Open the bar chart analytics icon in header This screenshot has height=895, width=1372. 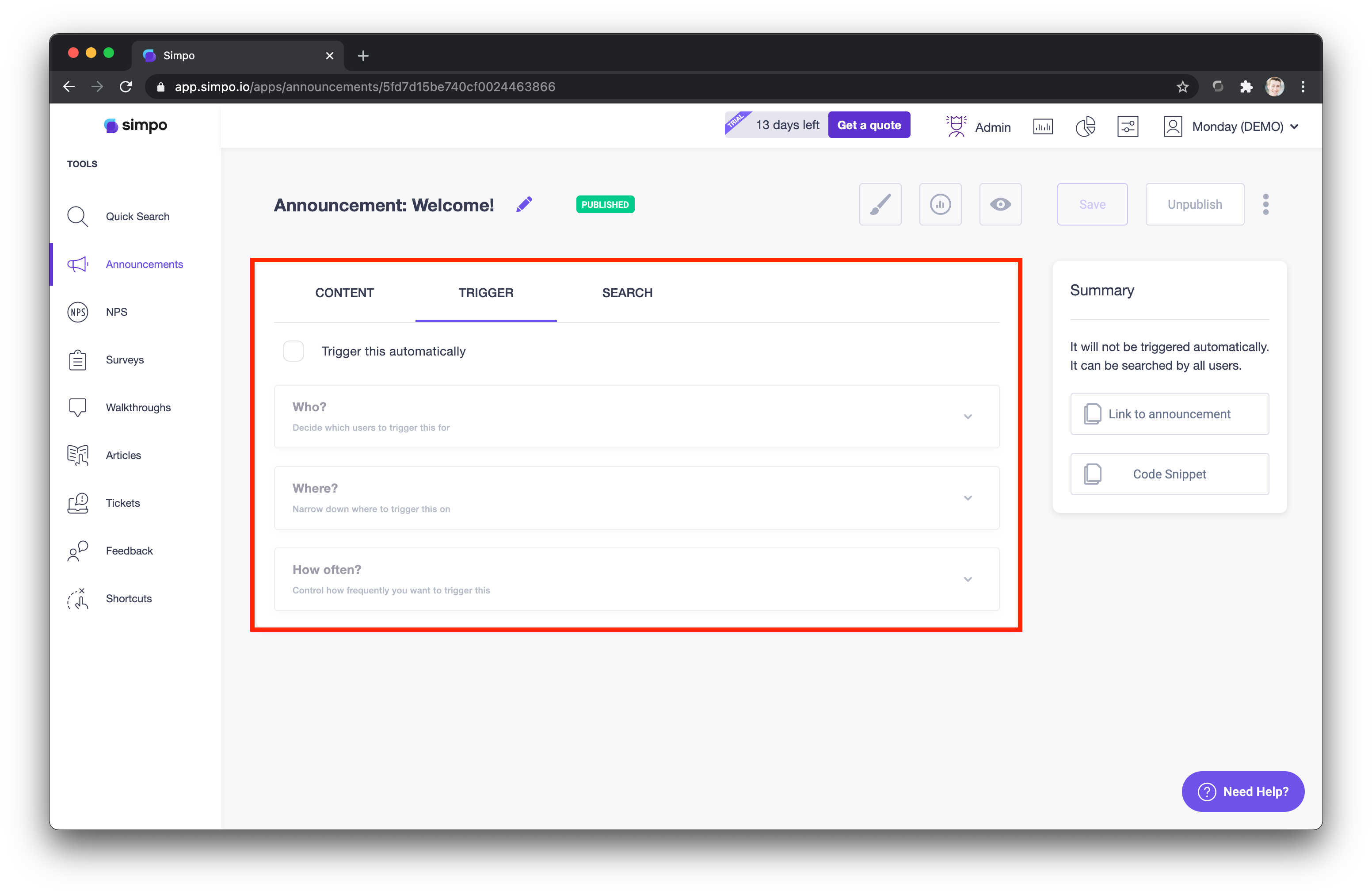click(1042, 126)
